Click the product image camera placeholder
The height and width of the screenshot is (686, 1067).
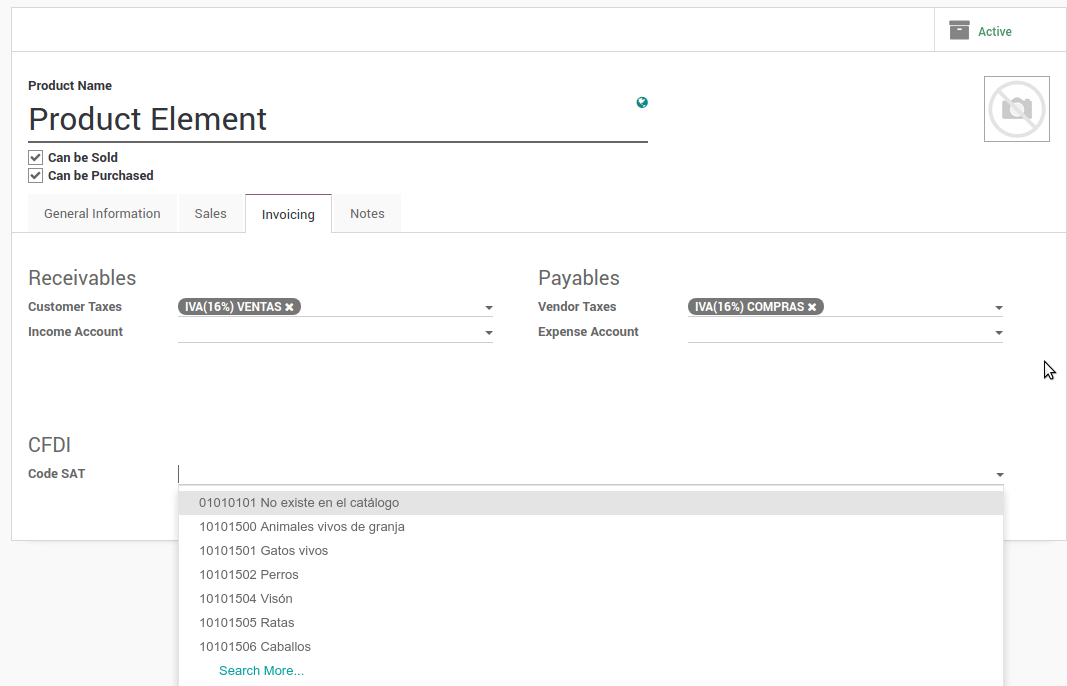click(x=1016, y=109)
